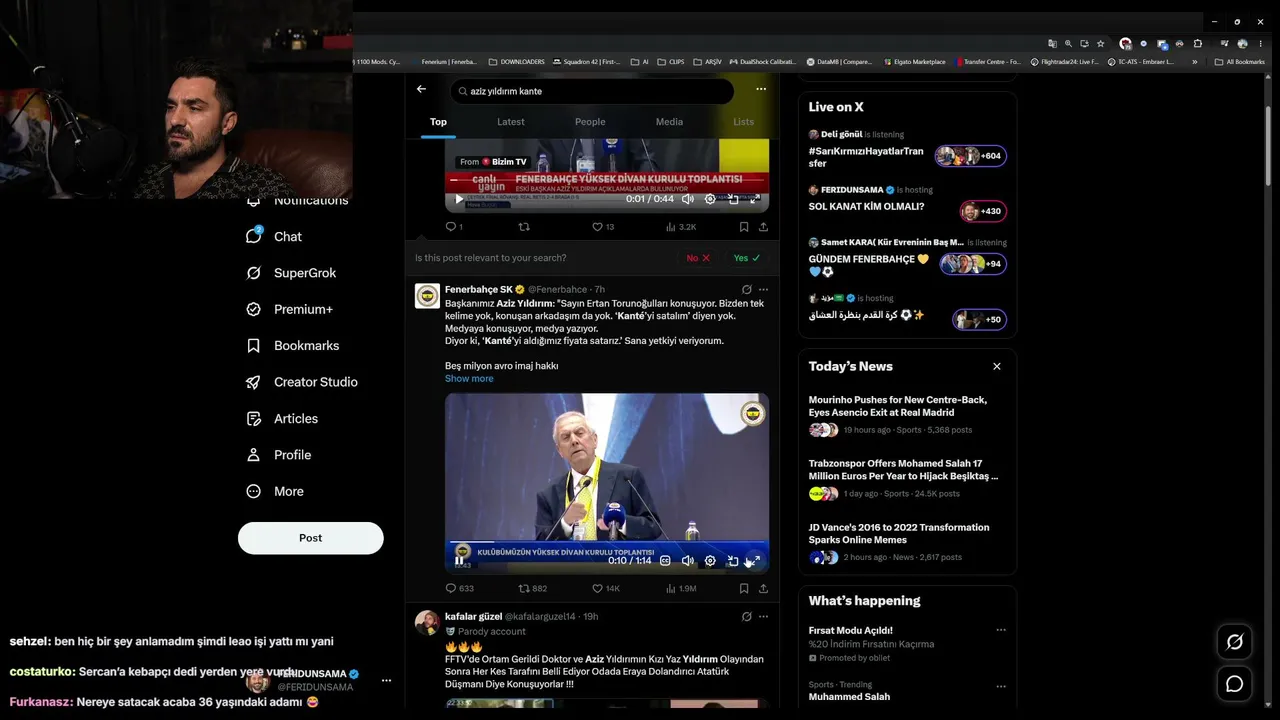1280x720 pixels.
Task: Seek on Fenerbahçe SK video progress bar
Action: [x=607, y=543]
